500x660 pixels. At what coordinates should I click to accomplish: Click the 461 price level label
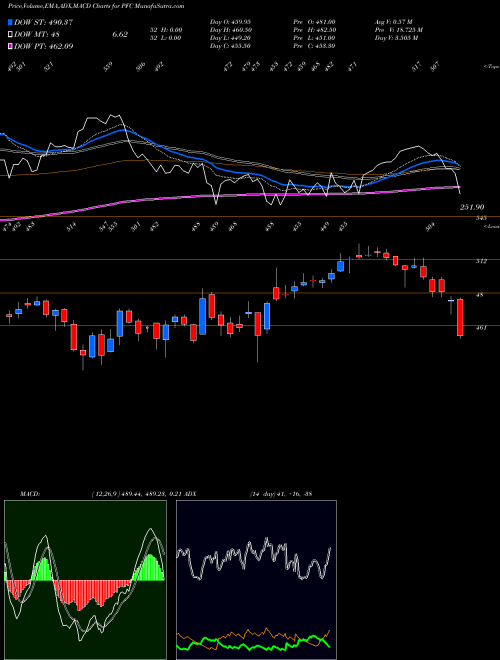tap(481, 327)
